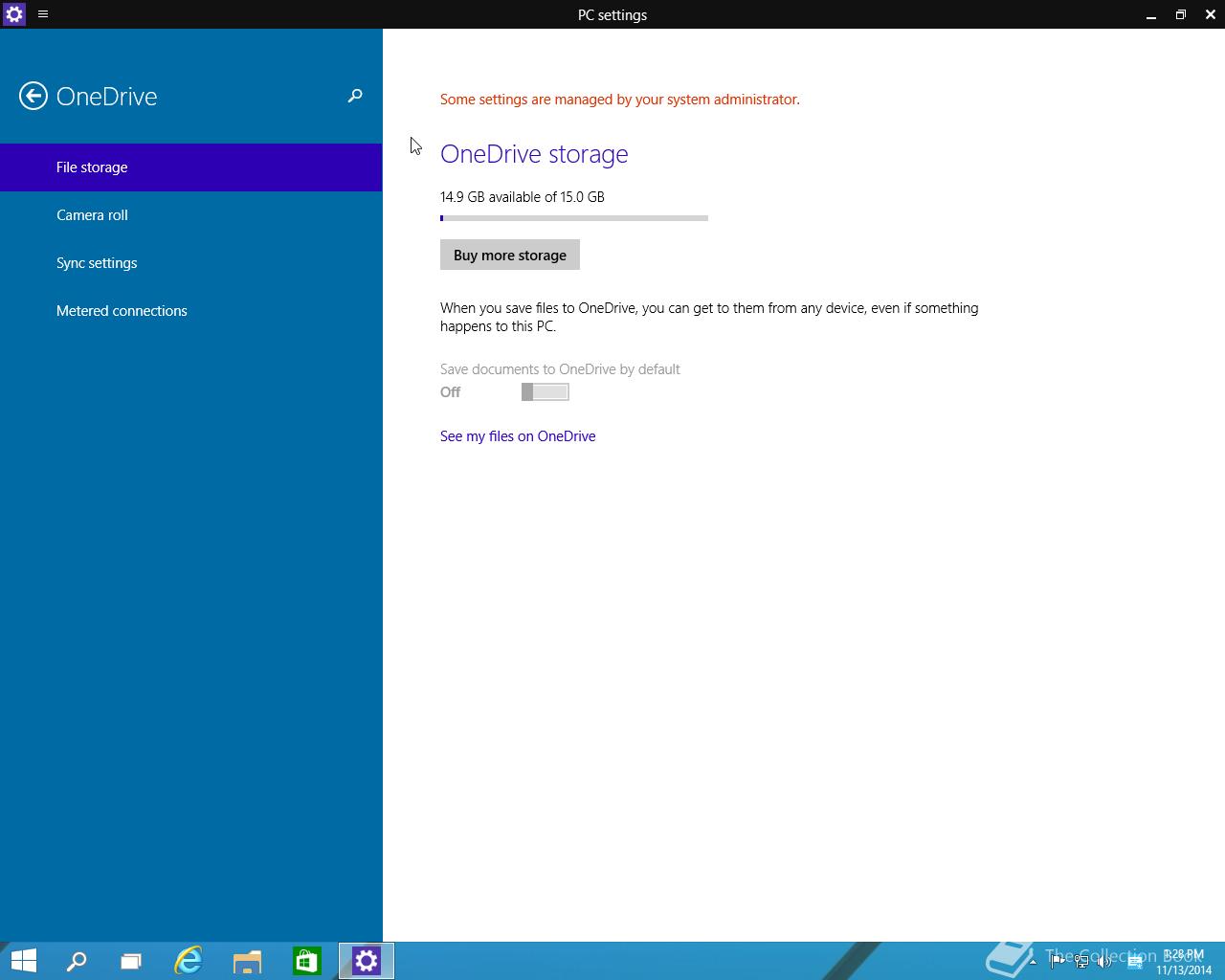Click the '14.9 GB available of 15.0 GB' text

coord(523,197)
